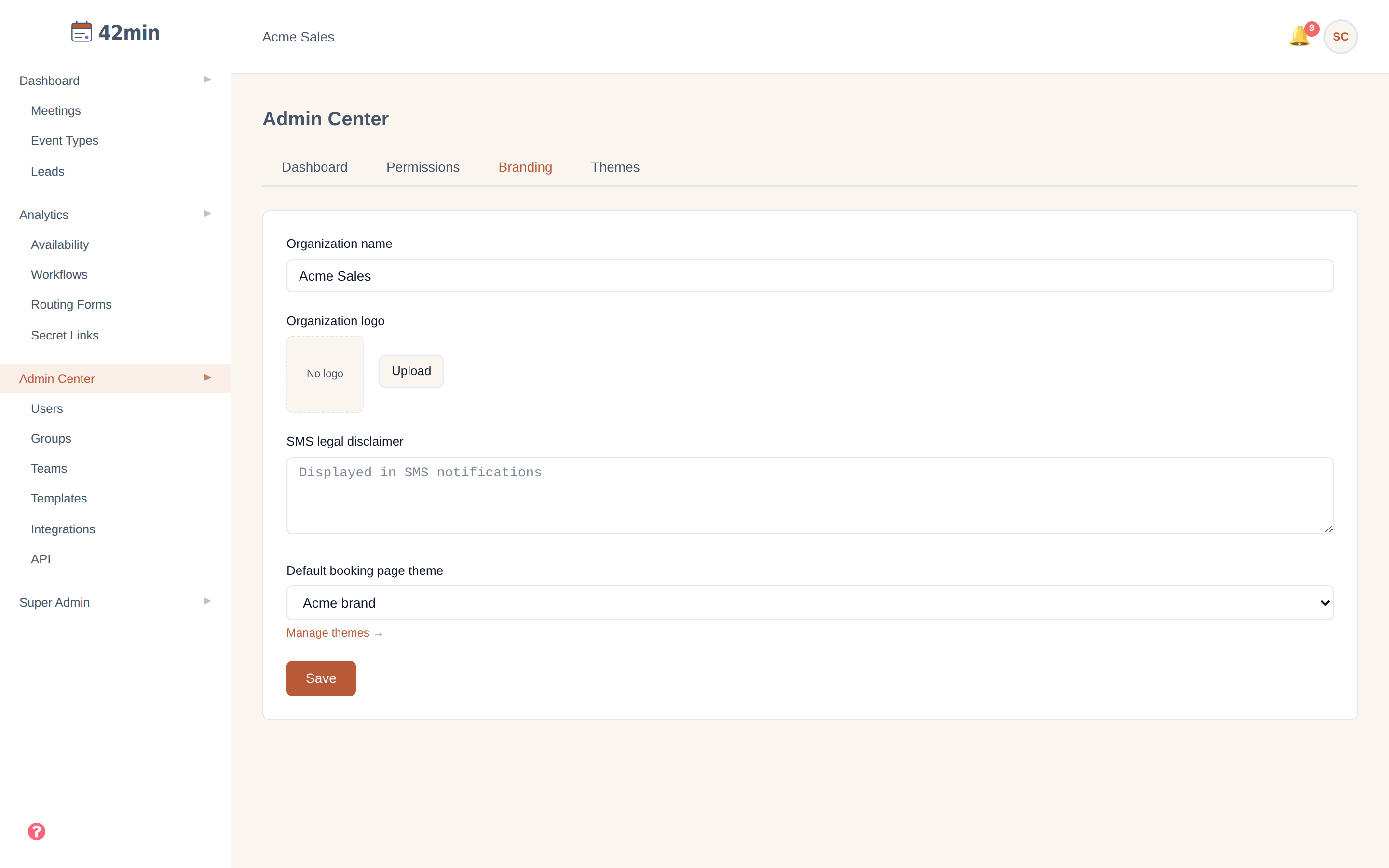Screen dimensions: 1389x868
Task: Go to Routing Forms
Action: 71,305
